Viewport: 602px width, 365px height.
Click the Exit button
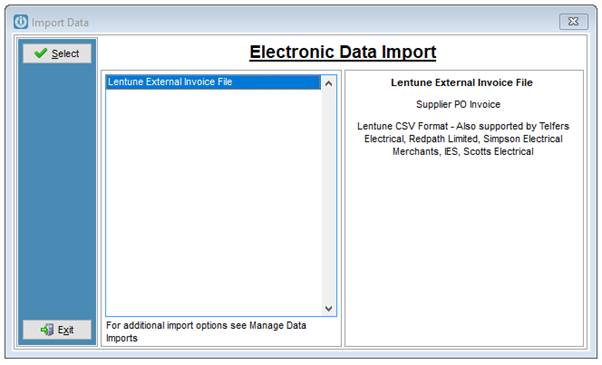click(57, 330)
